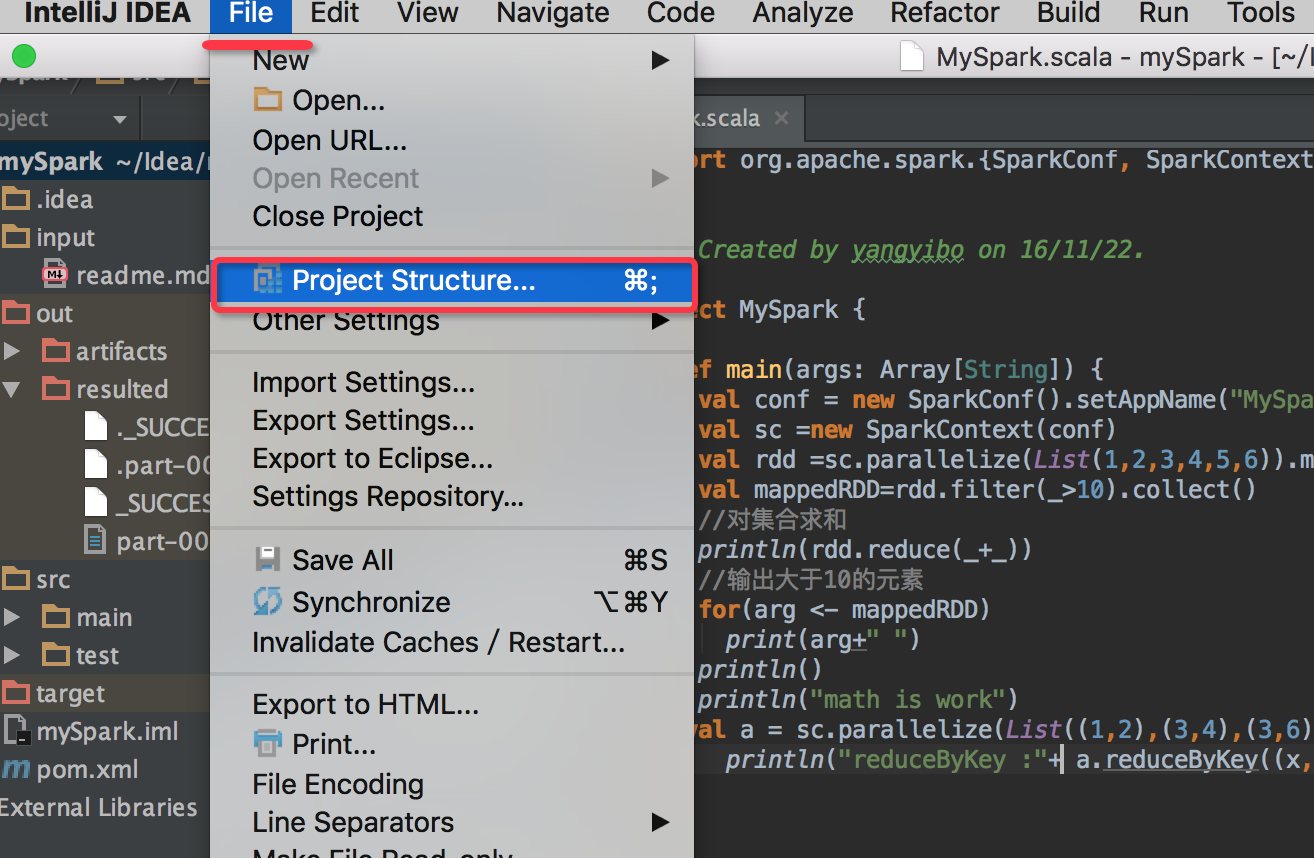The height and width of the screenshot is (858, 1314).
Task: Click the line with new SparkContext(conf)
Action: point(907,429)
